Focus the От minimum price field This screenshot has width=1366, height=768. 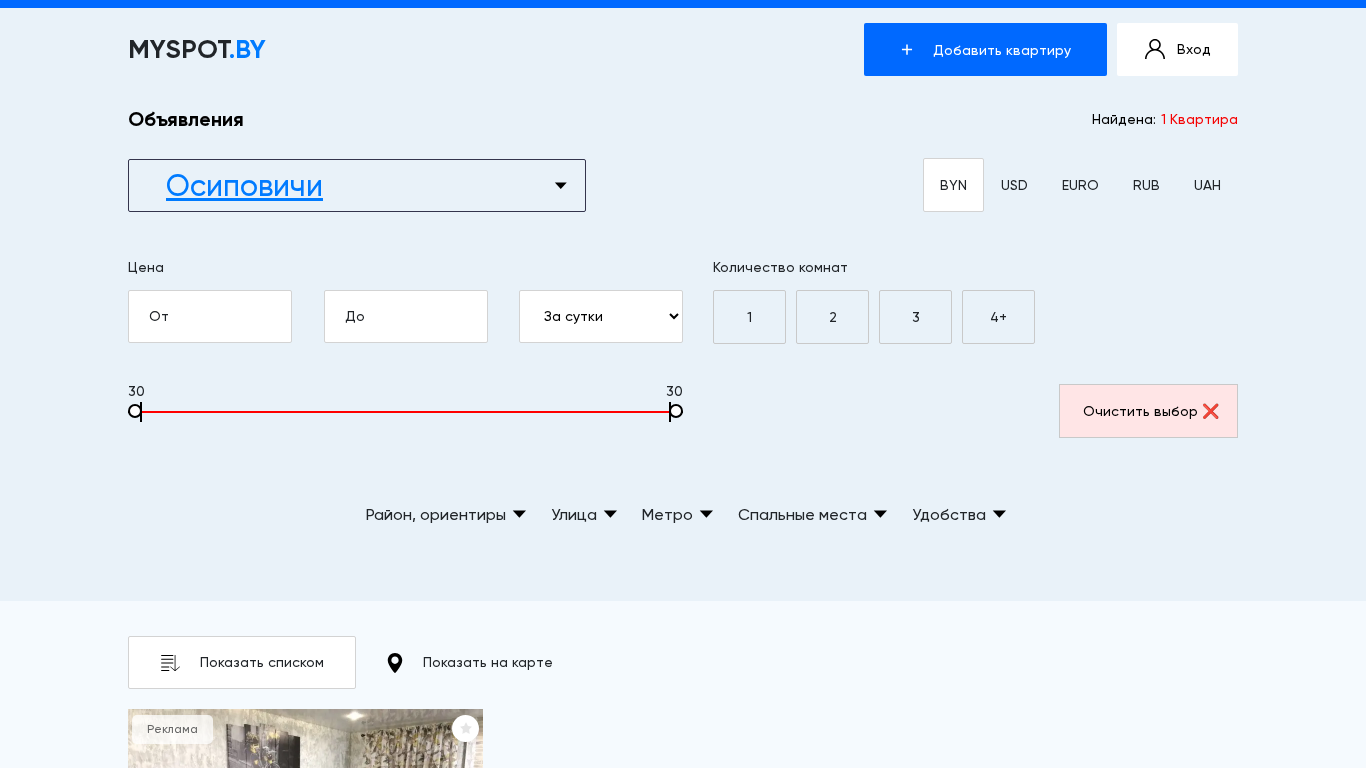pyautogui.click(x=210, y=317)
